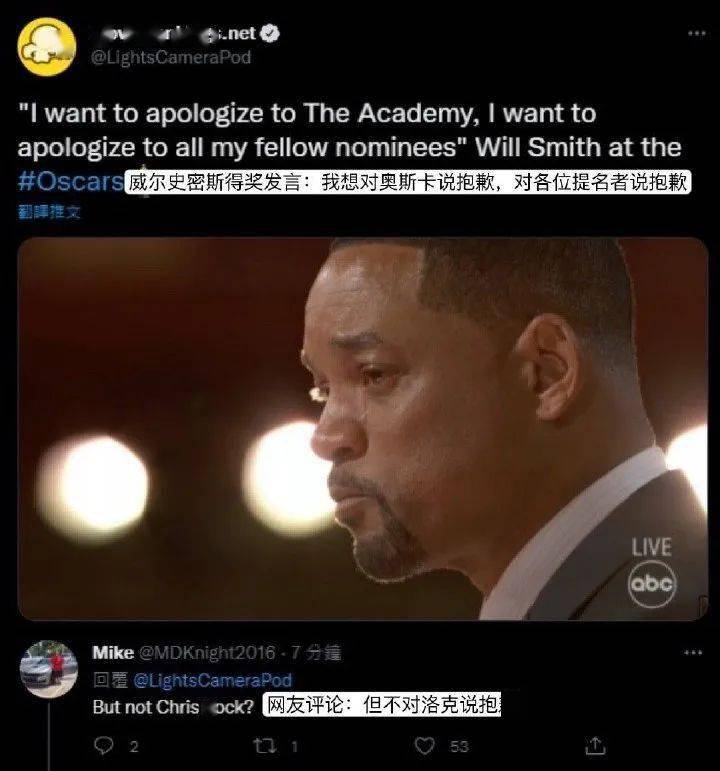Viewport: 720px width, 771px height.
Task: Click the reply comment bubble icon
Action: (103, 746)
